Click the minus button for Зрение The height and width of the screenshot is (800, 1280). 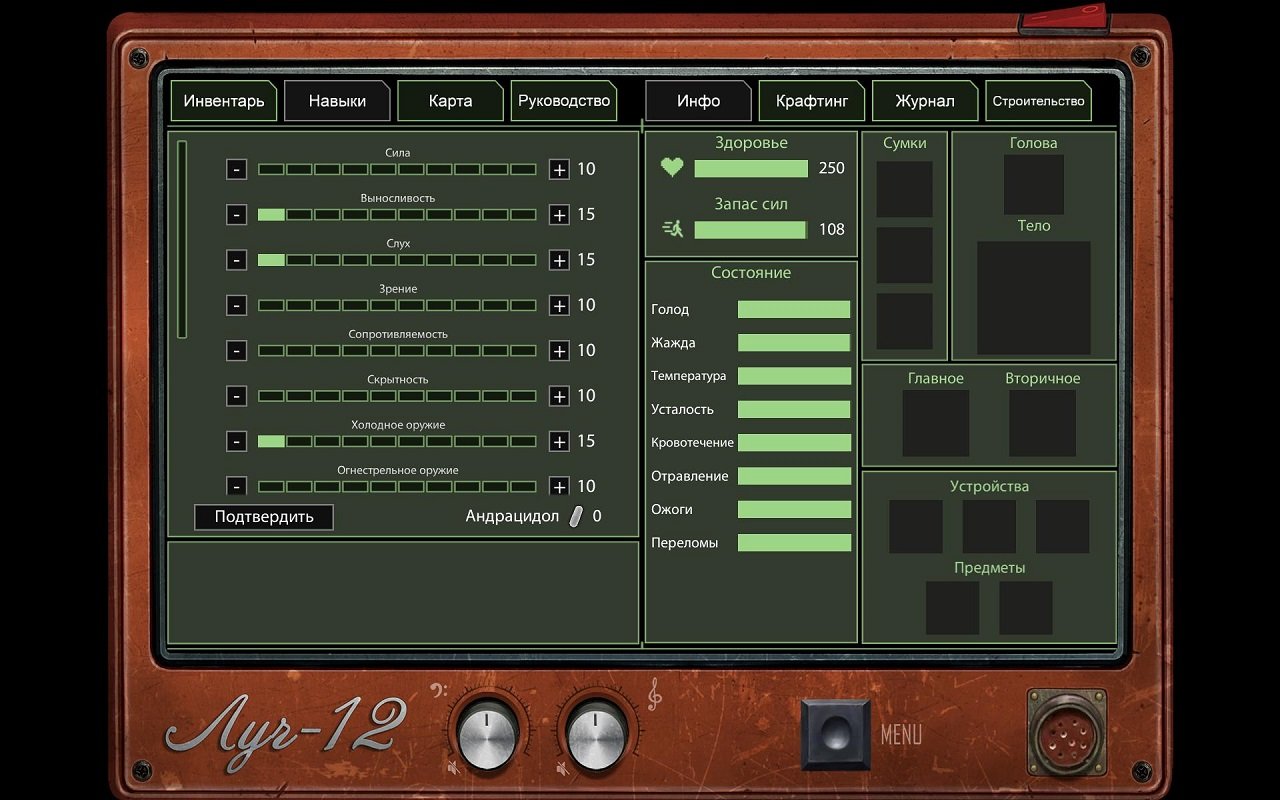pyautogui.click(x=236, y=305)
